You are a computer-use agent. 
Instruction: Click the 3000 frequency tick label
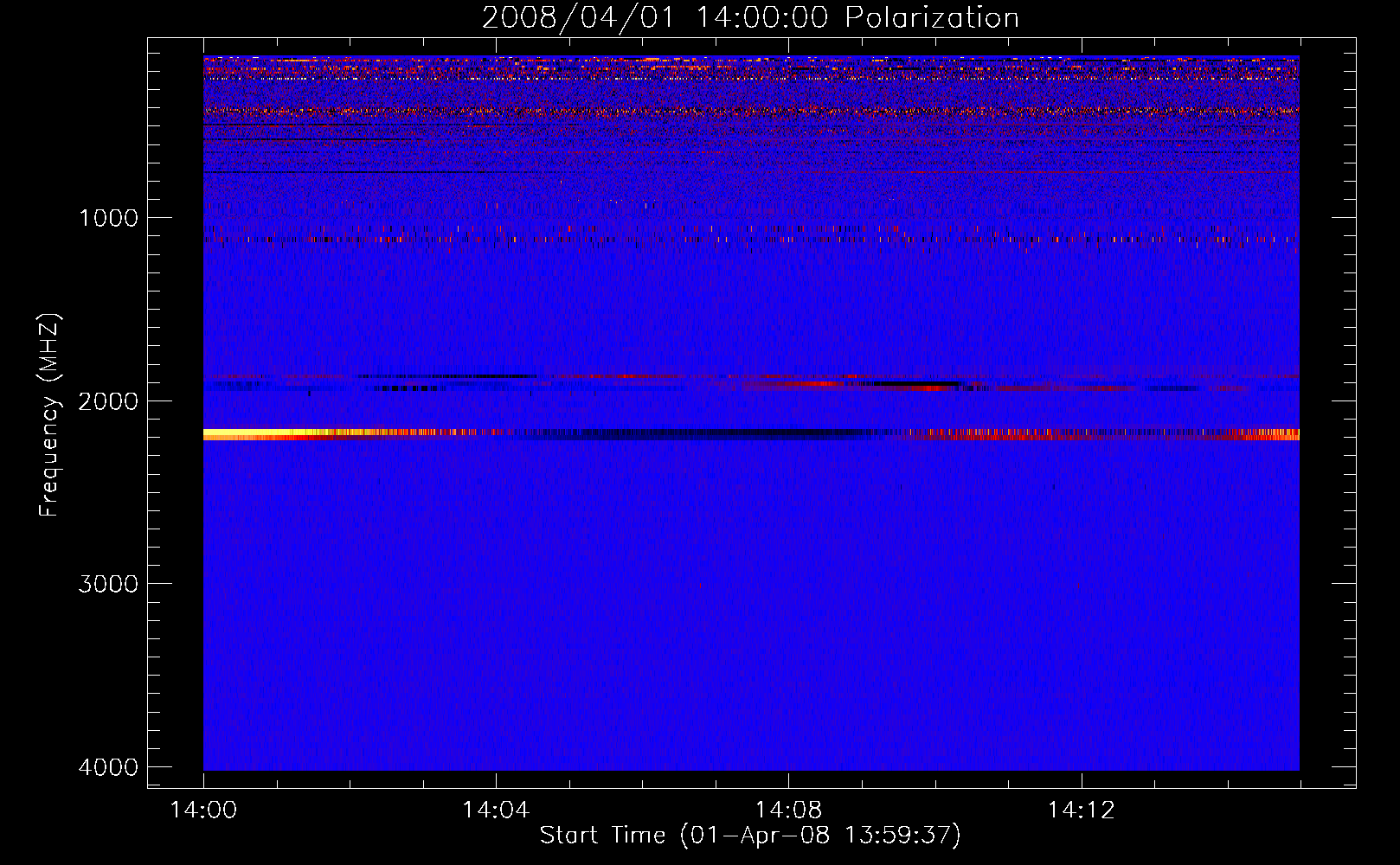(x=108, y=584)
